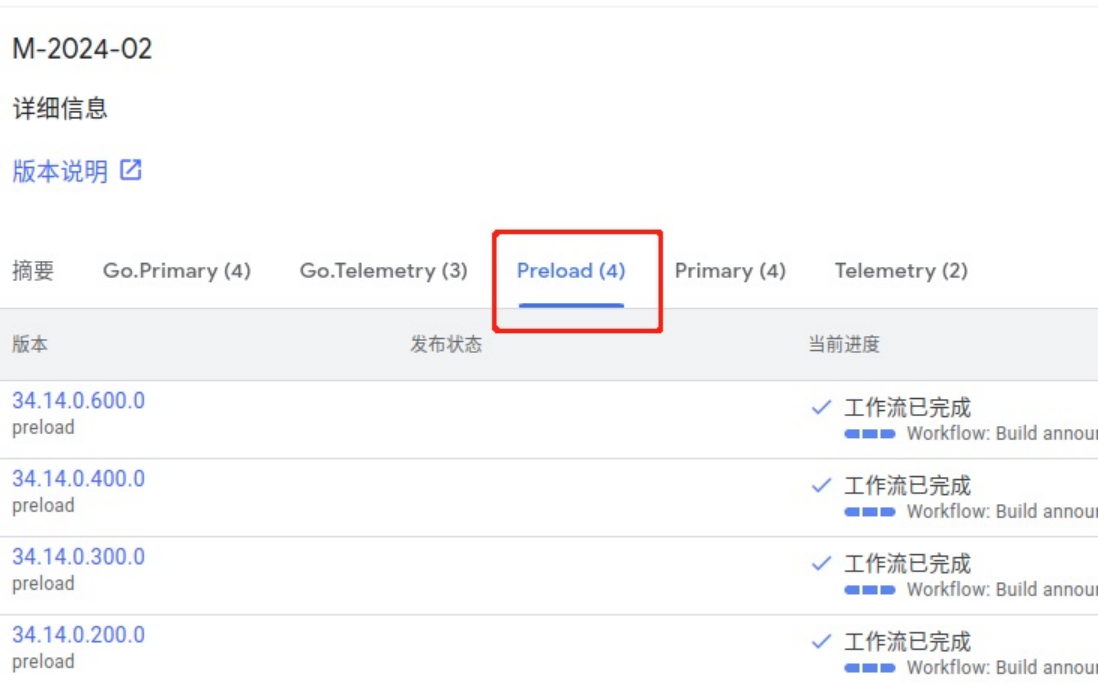Open version 34.14.0.600.0 link
1098x683 pixels.
coord(78,401)
